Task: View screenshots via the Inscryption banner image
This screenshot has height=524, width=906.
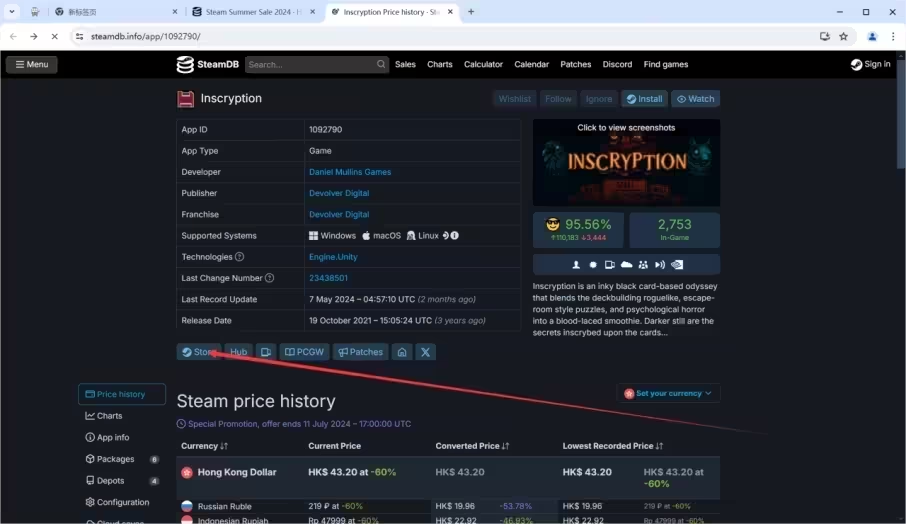Action: [626, 162]
